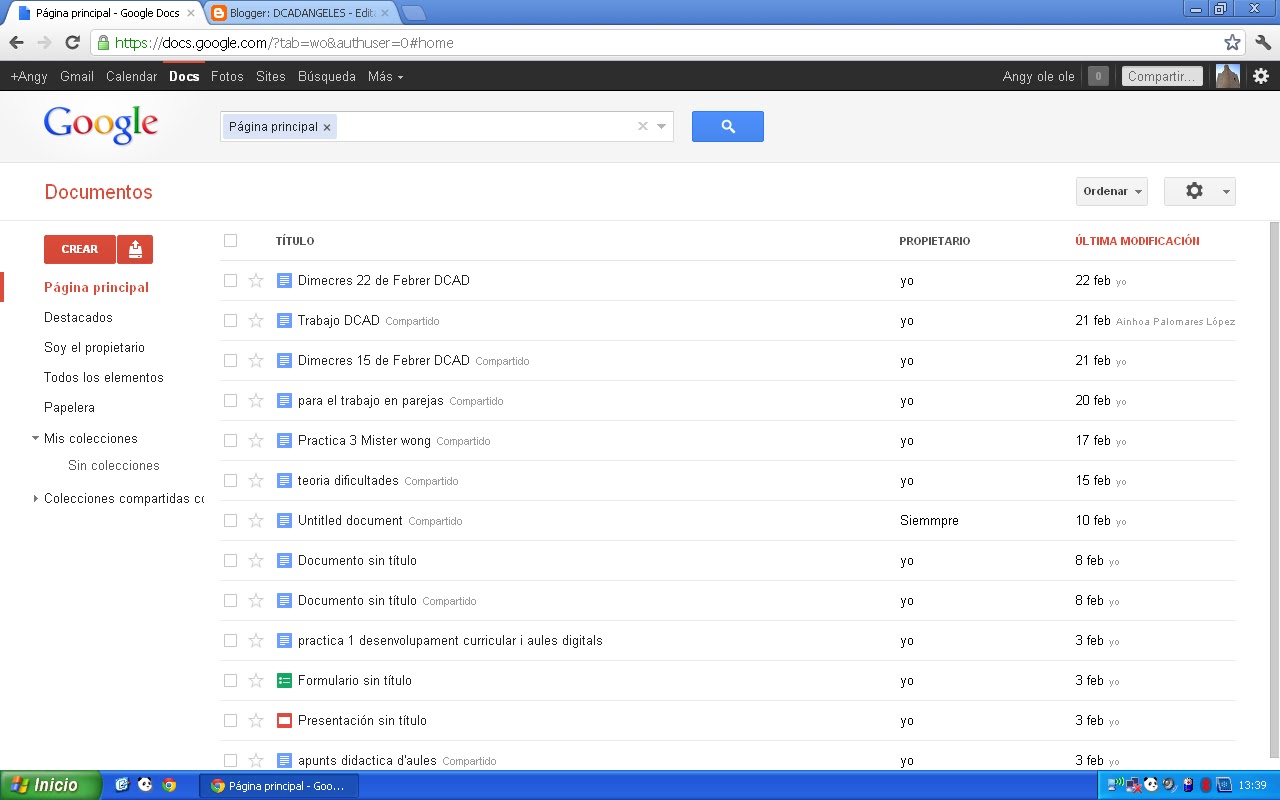Select the checkbox for para el trabajo en parejas

coord(231,400)
